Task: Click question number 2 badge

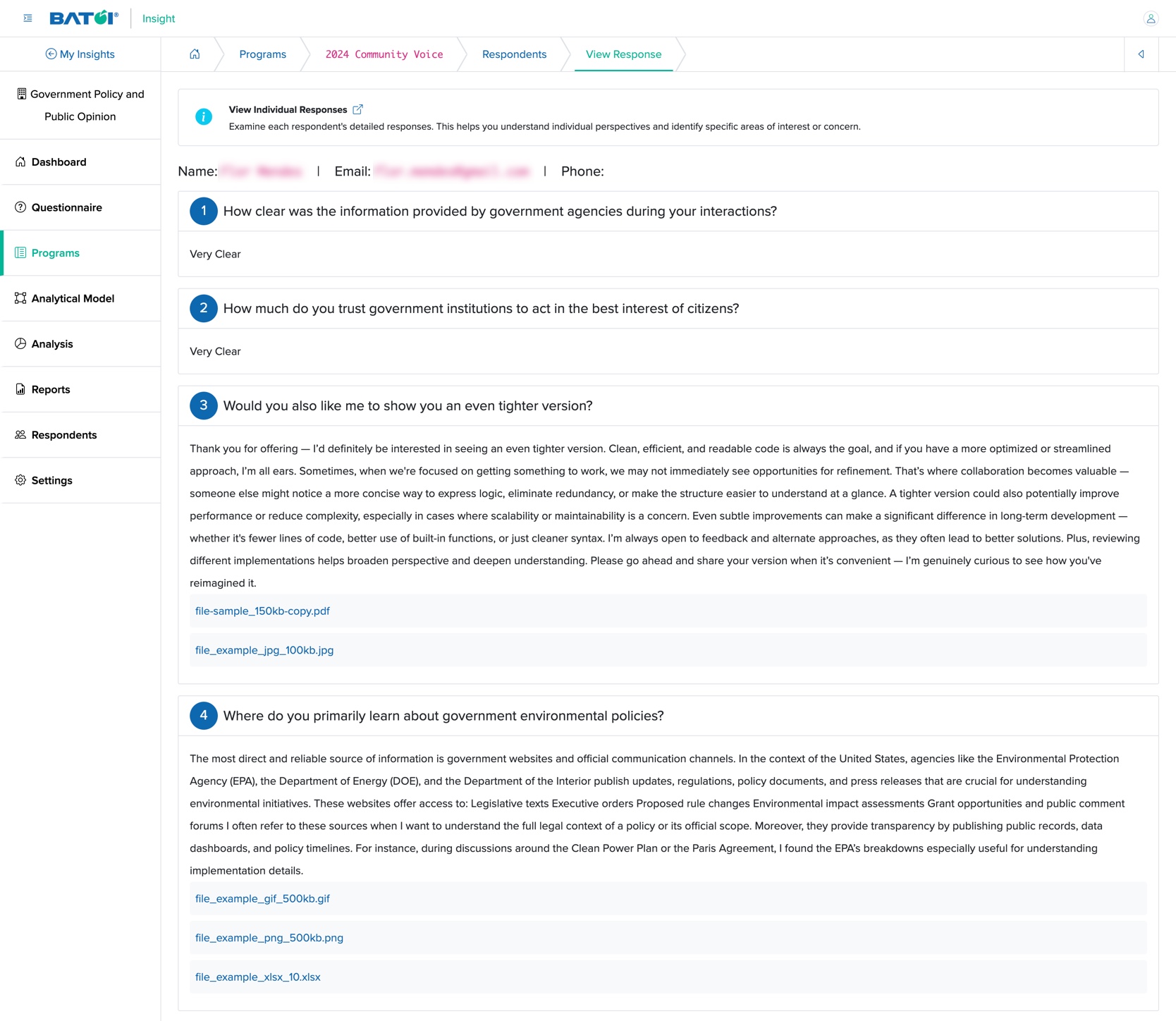Action: coord(204,308)
